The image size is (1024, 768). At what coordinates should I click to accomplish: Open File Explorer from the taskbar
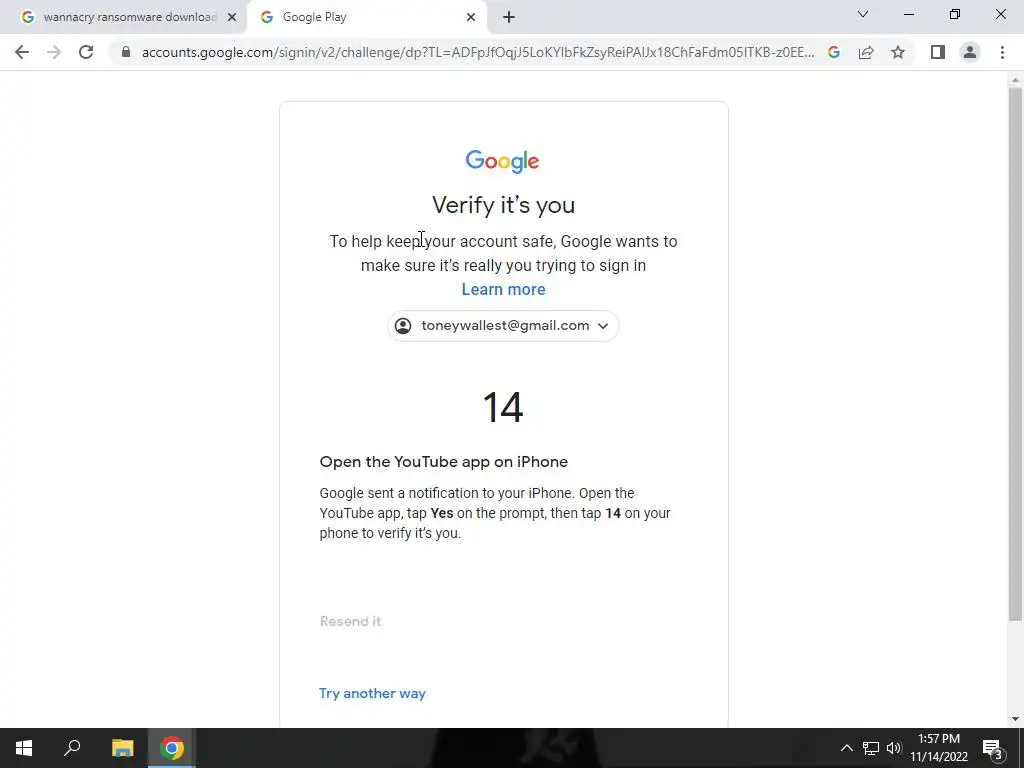tap(123, 748)
